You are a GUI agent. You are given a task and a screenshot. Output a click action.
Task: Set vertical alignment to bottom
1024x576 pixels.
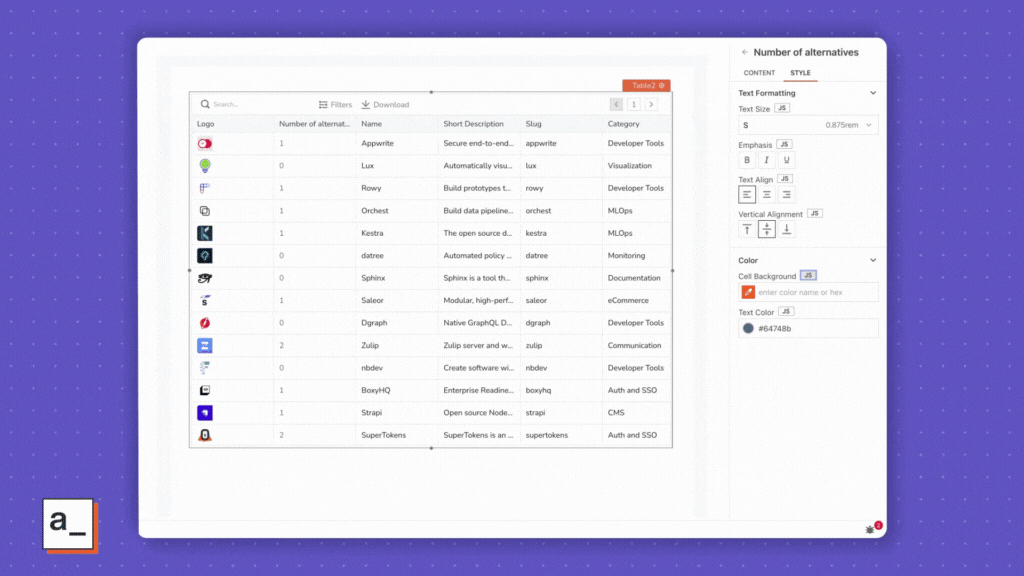pyautogui.click(x=787, y=229)
